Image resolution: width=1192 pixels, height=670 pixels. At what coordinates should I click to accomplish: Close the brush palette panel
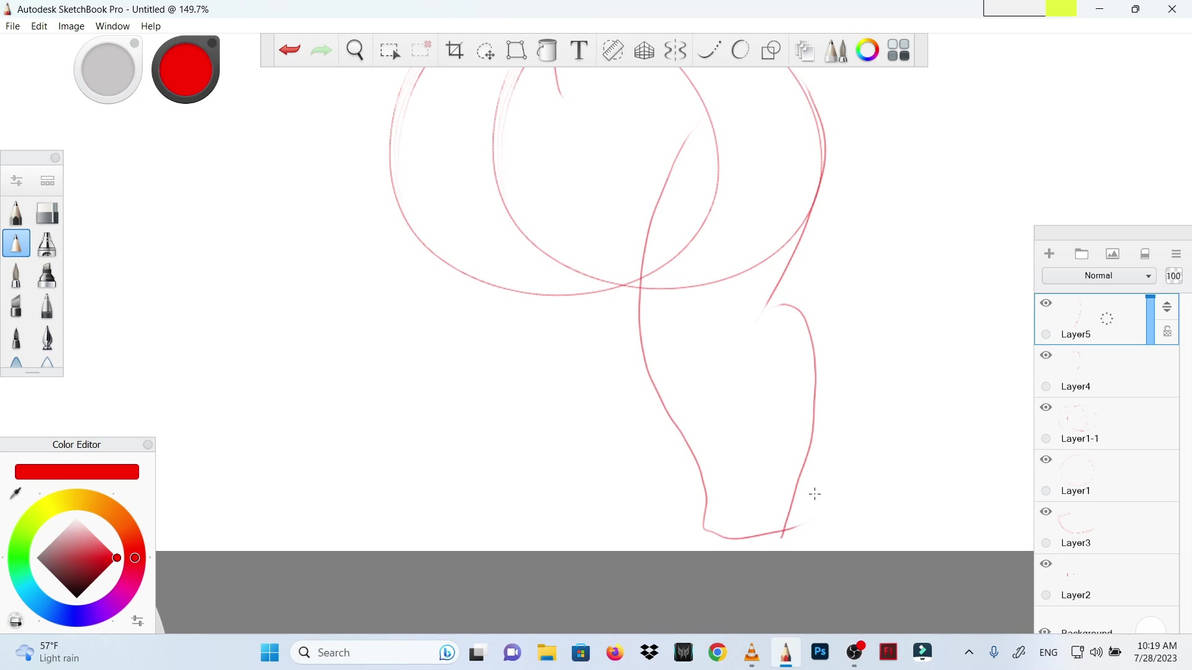55,157
